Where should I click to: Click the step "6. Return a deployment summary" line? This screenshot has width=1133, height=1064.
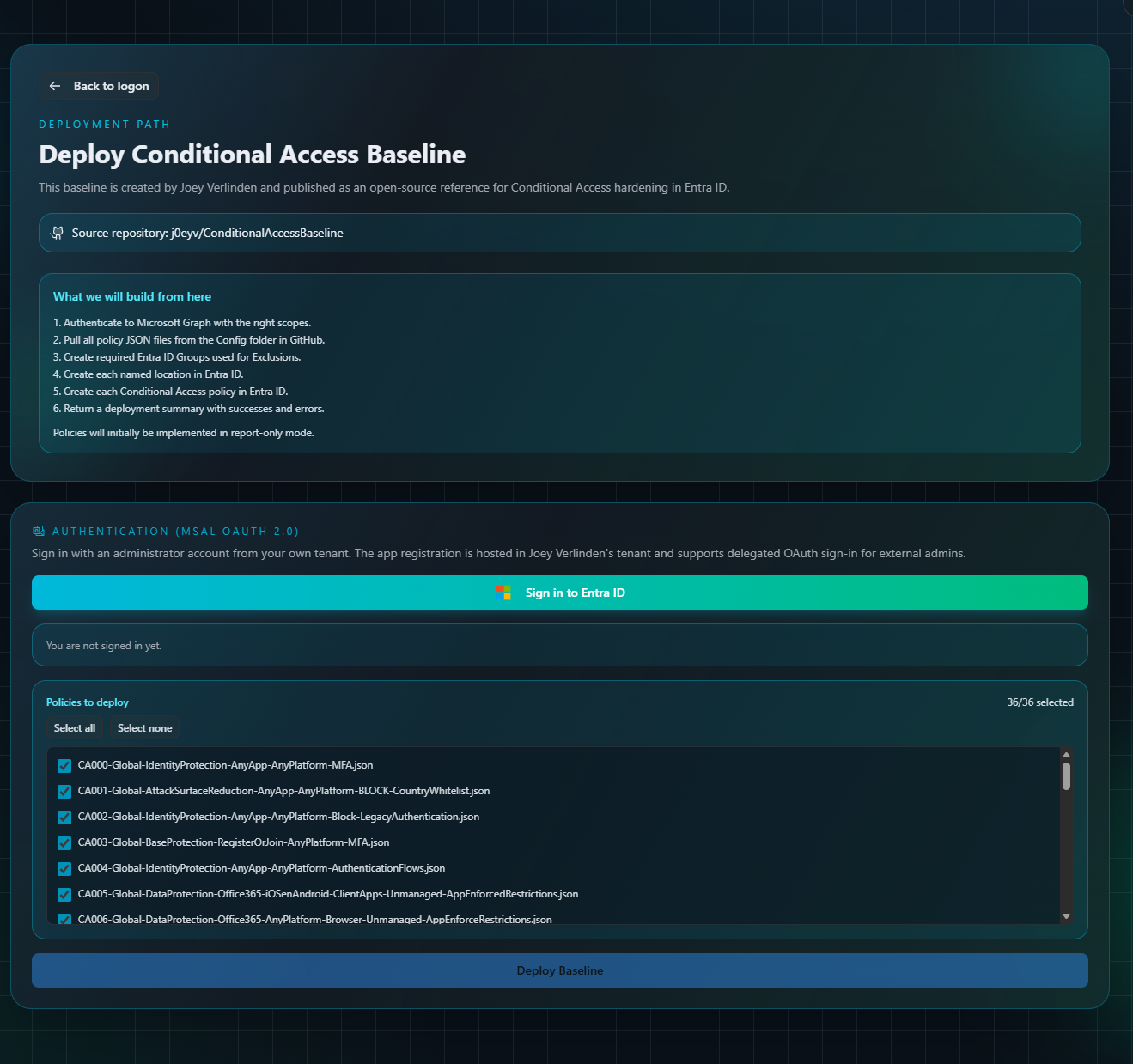189,409
